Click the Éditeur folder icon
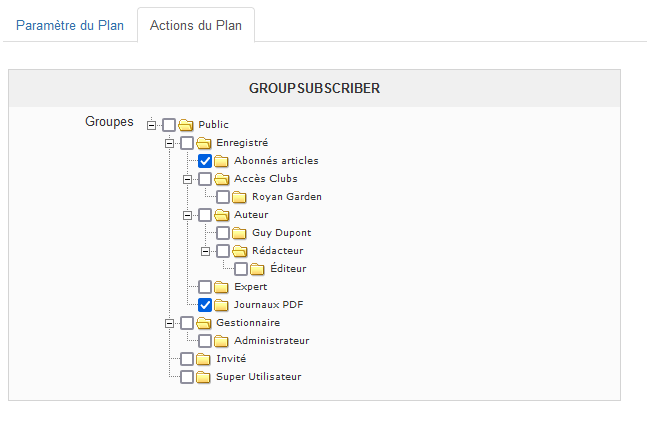This screenshot has width=647, height=425. point(258,269)
